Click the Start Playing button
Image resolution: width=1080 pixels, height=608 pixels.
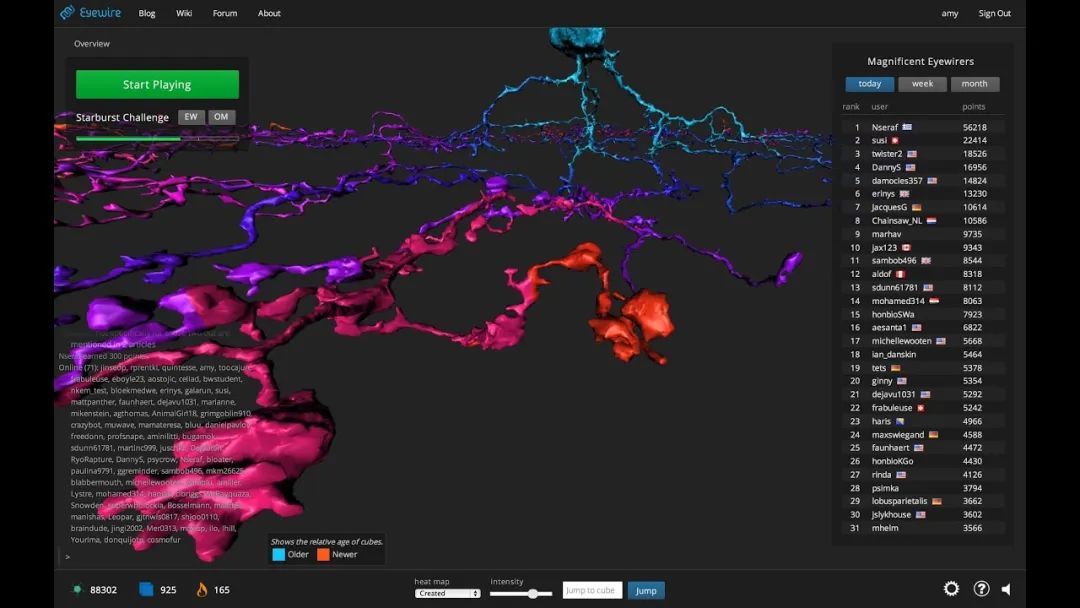157,85
